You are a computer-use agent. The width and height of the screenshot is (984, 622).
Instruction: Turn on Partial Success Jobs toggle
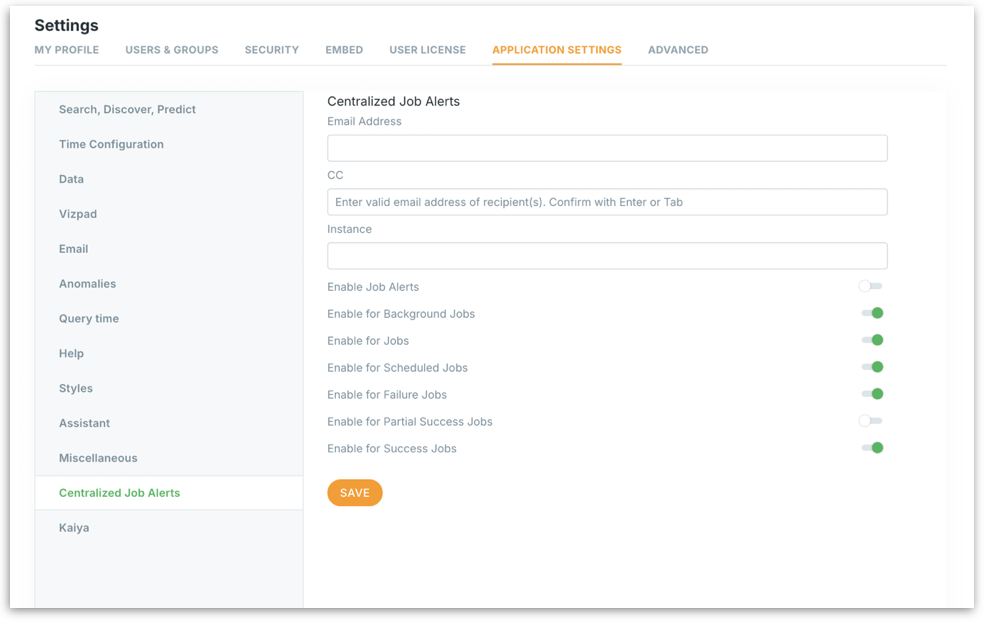pos(870,422)
